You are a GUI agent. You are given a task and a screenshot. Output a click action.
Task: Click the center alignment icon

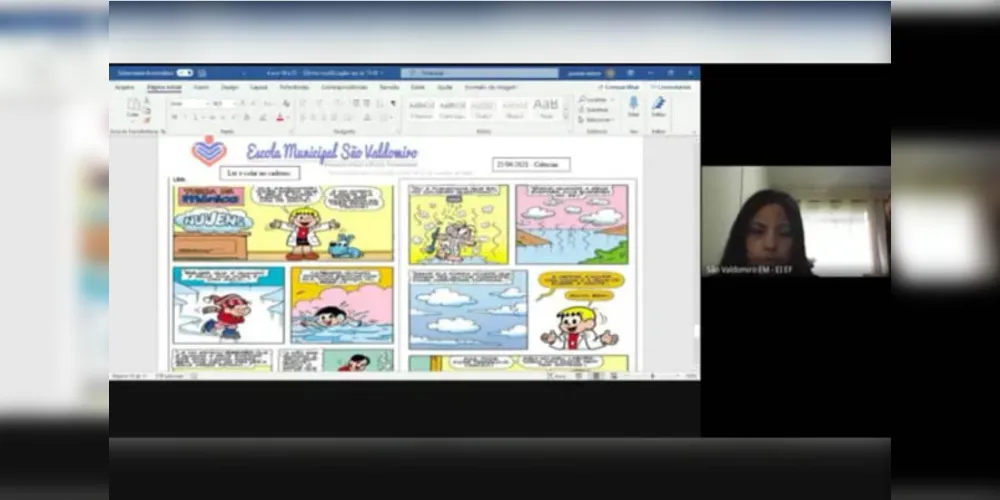[x=313, y=117]
